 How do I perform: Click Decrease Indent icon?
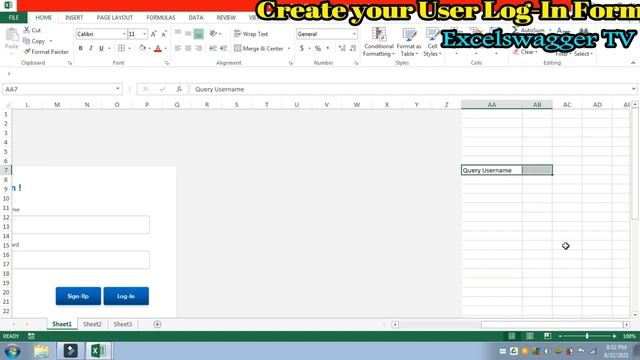pos(213,49)
